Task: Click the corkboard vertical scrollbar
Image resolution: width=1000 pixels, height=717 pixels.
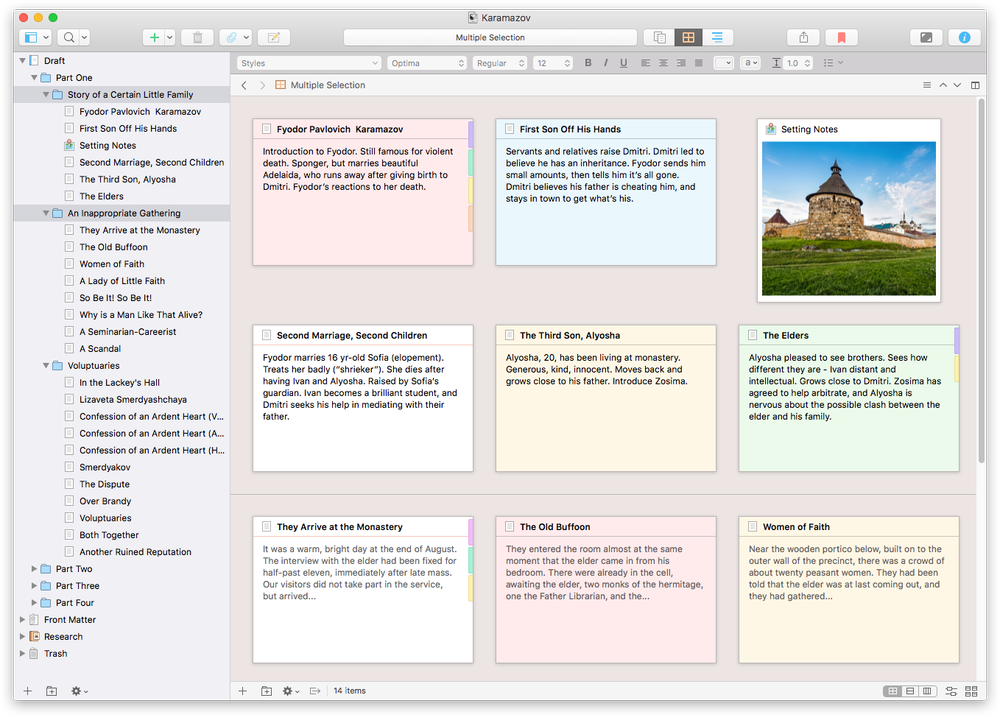Action: [x=982, y=281]
